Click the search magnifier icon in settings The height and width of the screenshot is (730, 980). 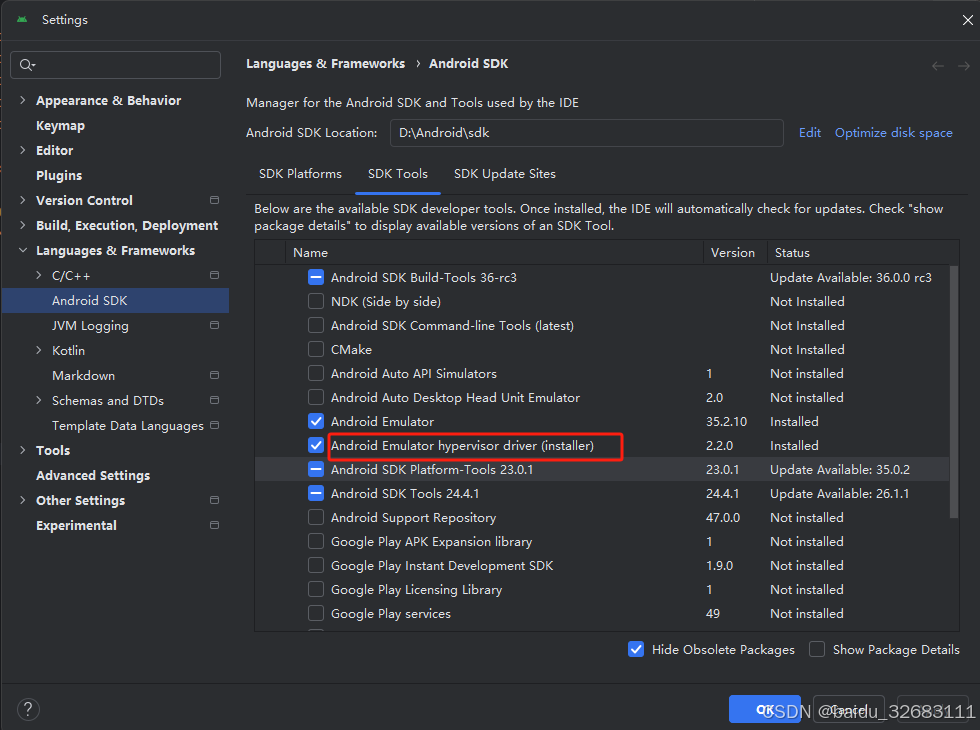26,65
